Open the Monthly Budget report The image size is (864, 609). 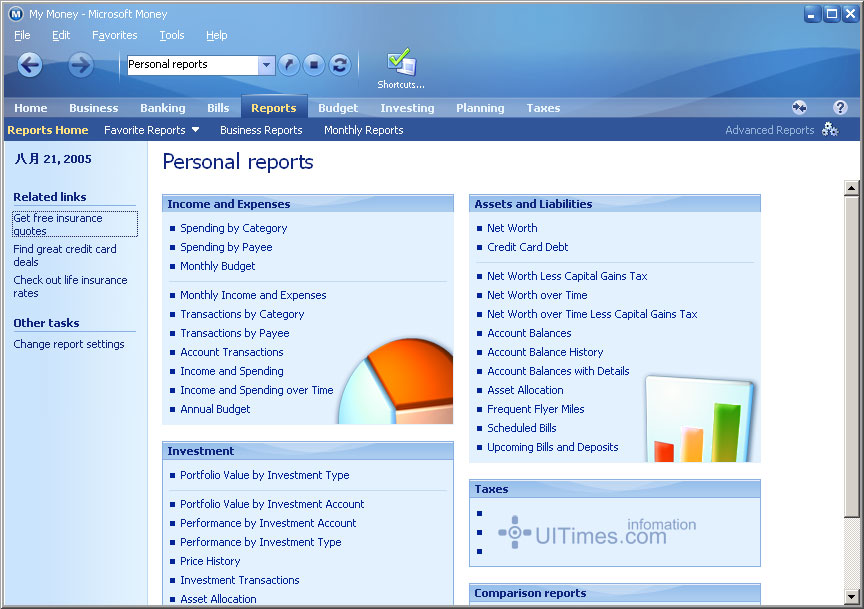pyautogui.click(x=218, y=266)
